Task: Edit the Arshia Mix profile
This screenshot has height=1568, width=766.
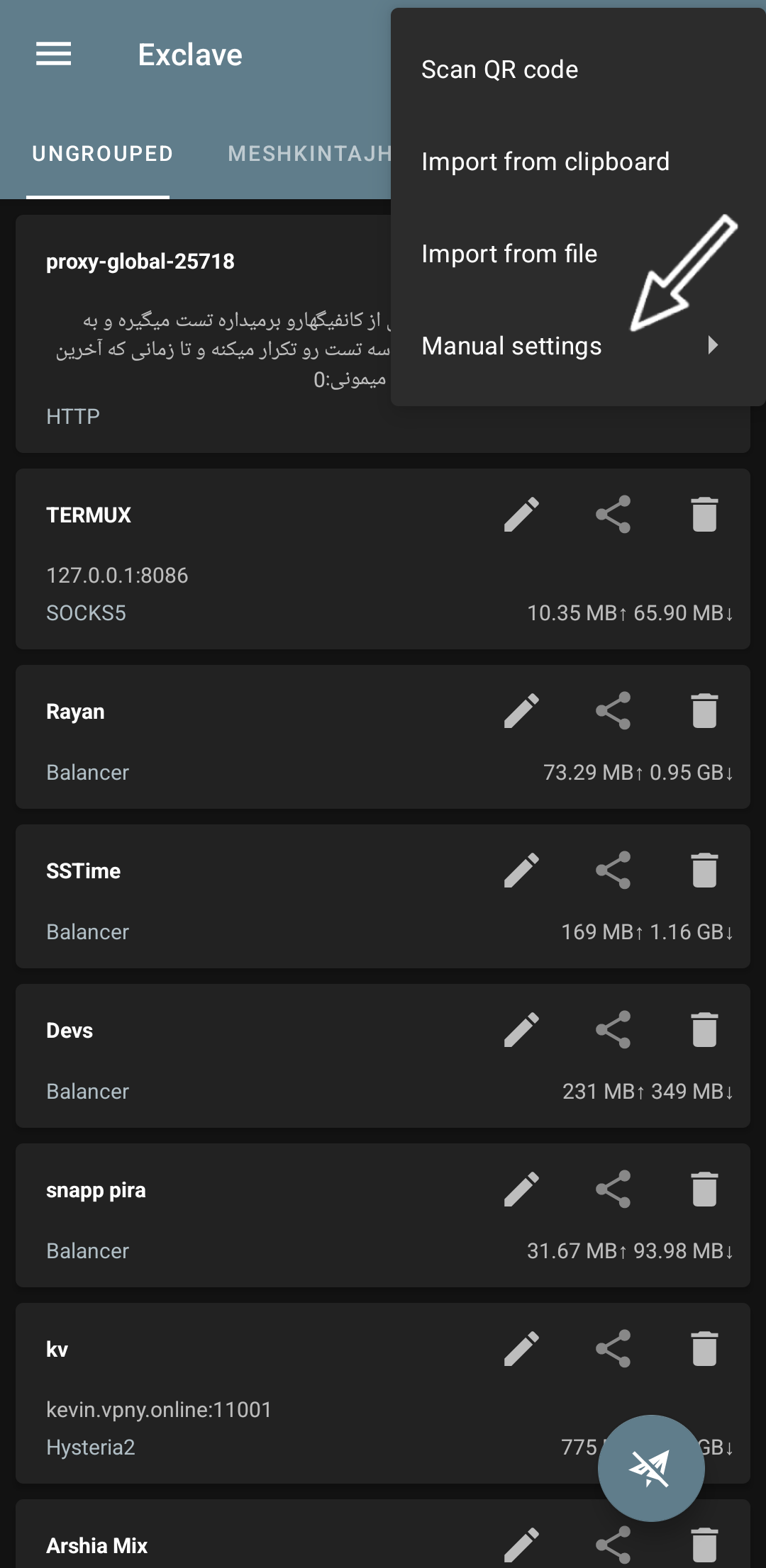Action: click(x=521, y=1544)
